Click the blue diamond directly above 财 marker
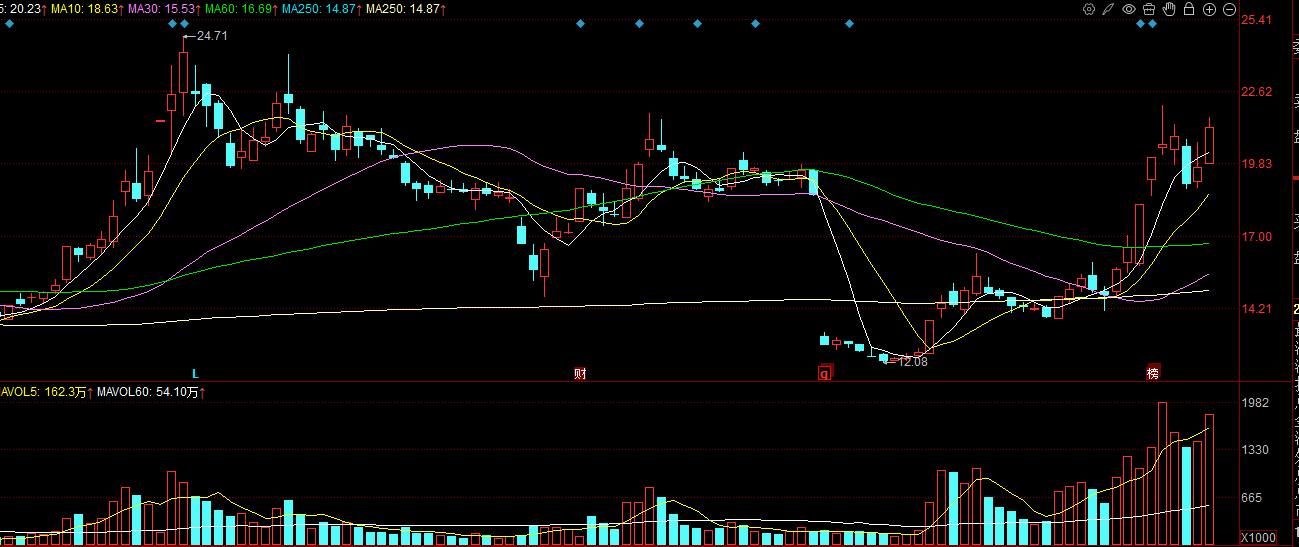The image size is (1299, 547). point(580,24)
